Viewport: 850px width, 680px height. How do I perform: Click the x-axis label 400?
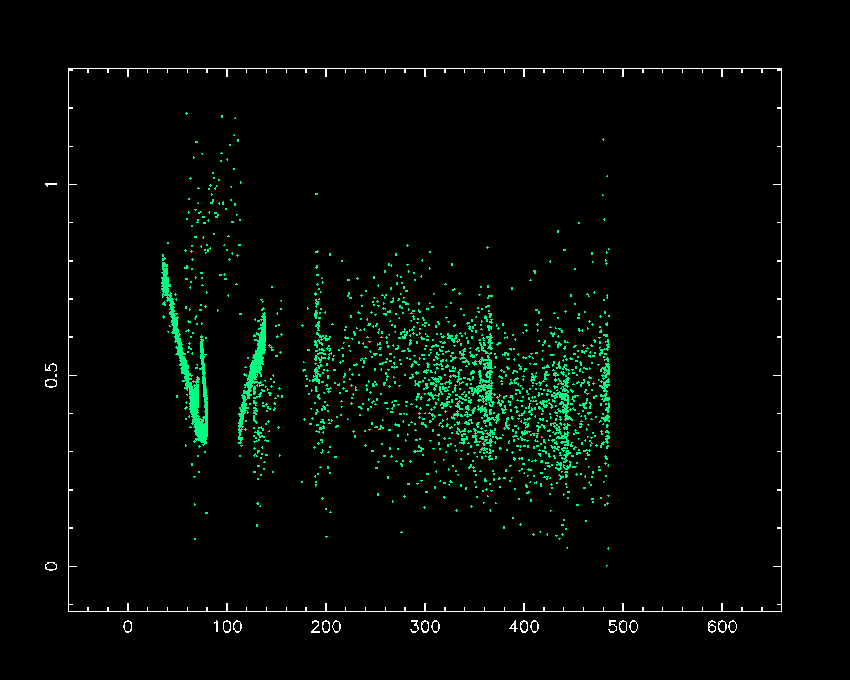click(524, 627)
